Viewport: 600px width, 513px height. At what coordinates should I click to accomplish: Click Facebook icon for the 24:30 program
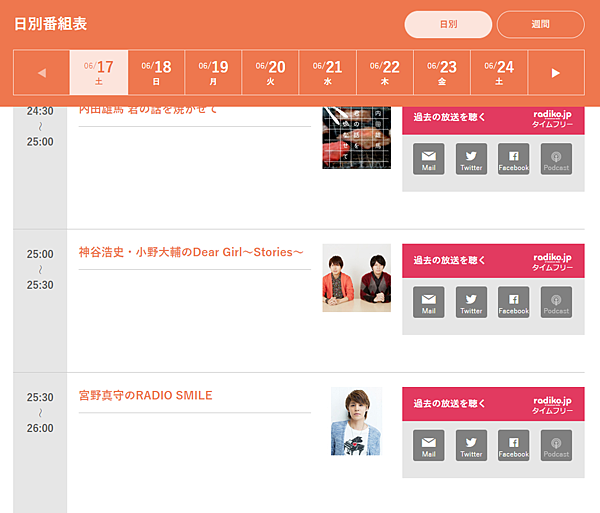click(514, 159)
